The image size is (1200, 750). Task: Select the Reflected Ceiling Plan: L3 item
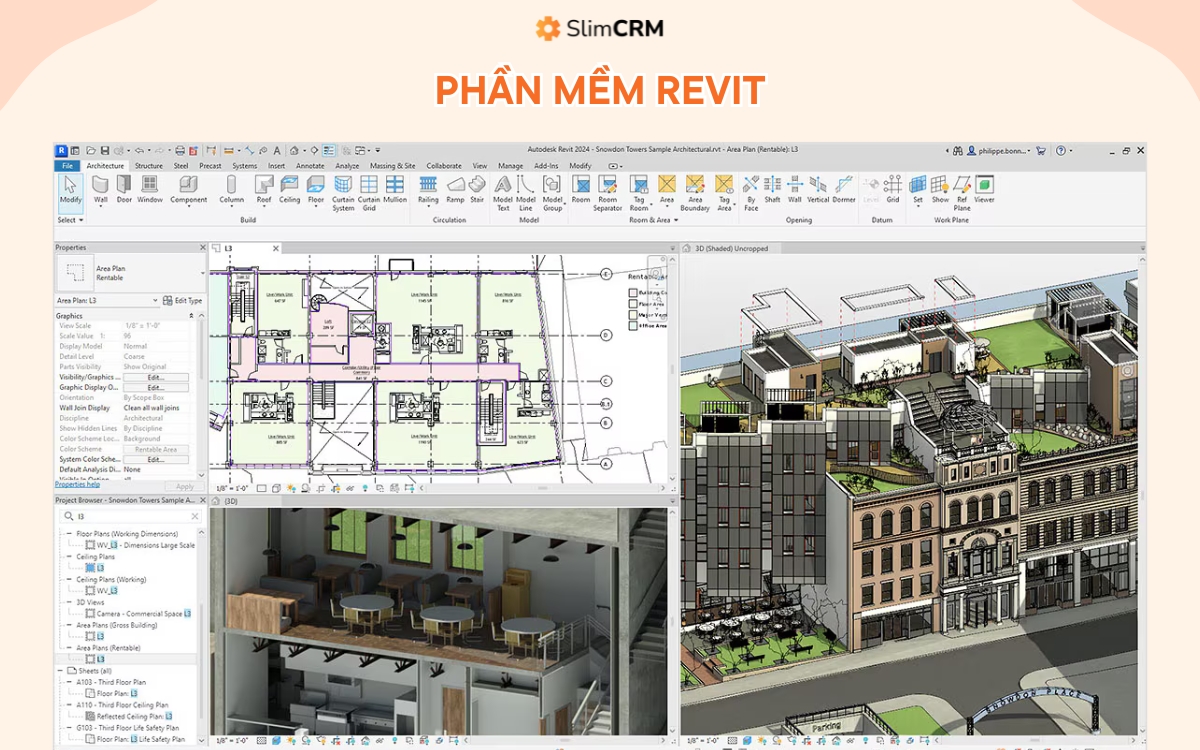[128, 716]
